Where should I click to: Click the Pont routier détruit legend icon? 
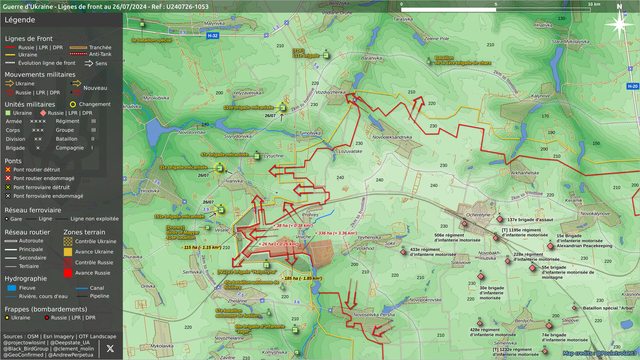[x=8, y=169]
